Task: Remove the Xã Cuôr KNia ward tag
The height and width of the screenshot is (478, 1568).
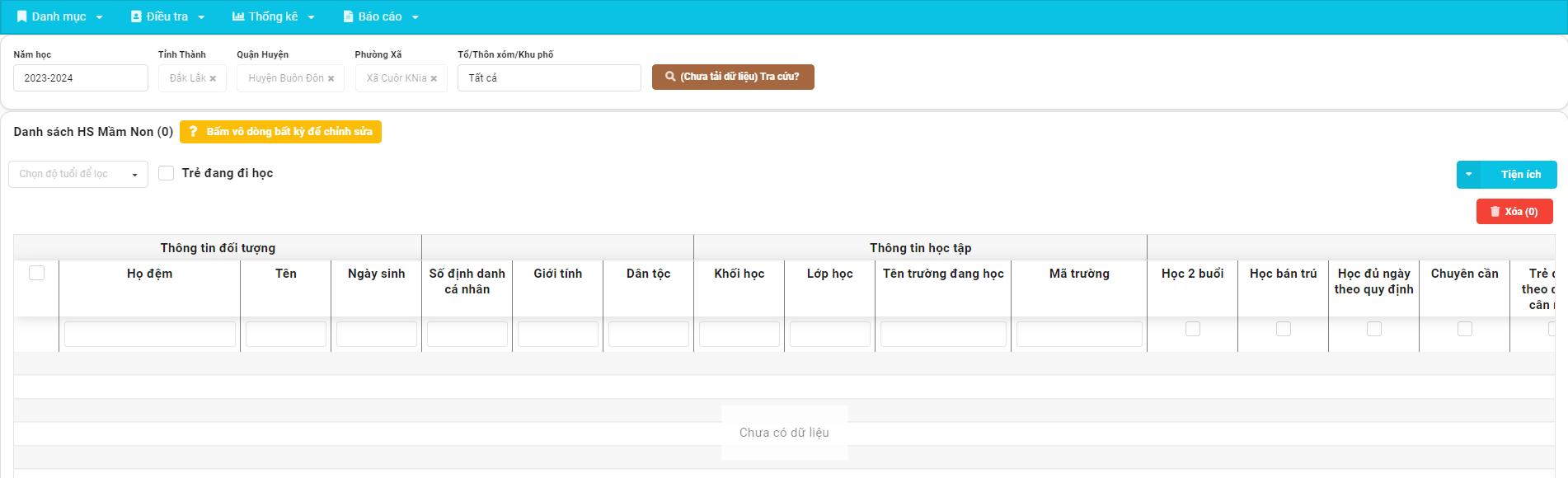Action: [x=434, y=79]
